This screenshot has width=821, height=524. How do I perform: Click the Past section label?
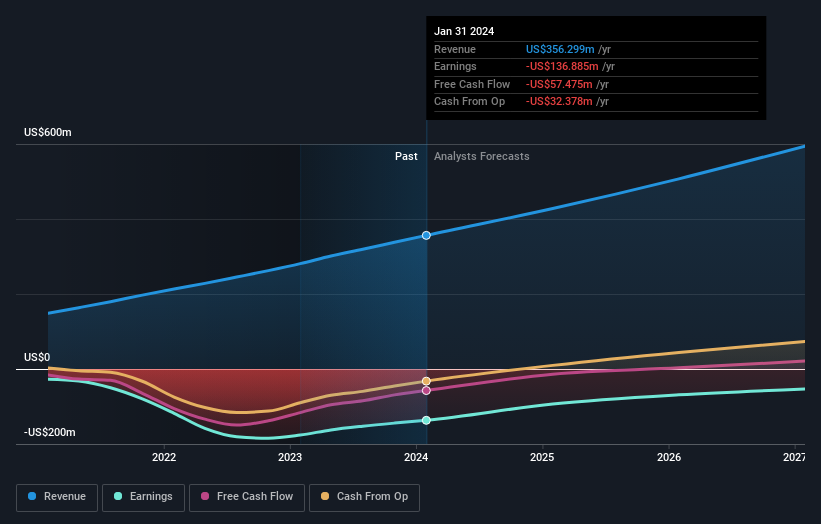[x=406, y=157]
